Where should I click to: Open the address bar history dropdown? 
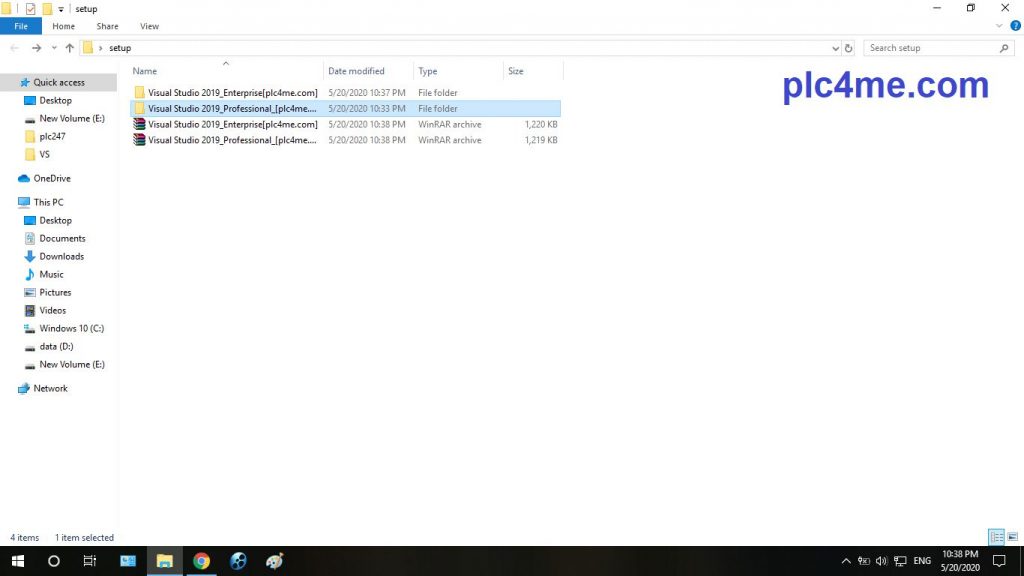pos(836,48)
